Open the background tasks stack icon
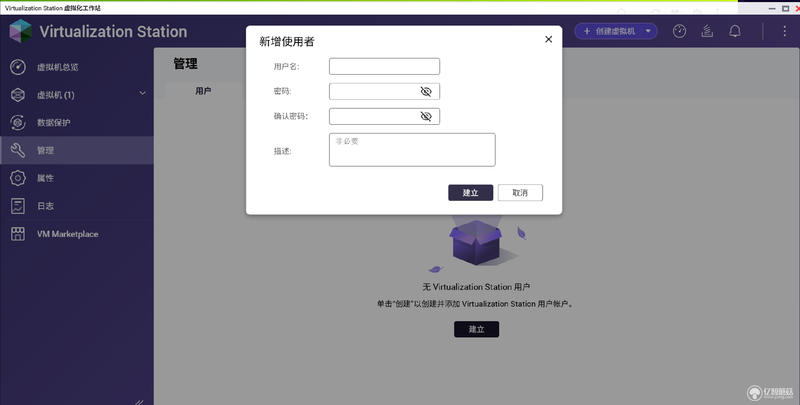This screenshot has width=800, height=405. pyautogui.click(x=707, y=31)
